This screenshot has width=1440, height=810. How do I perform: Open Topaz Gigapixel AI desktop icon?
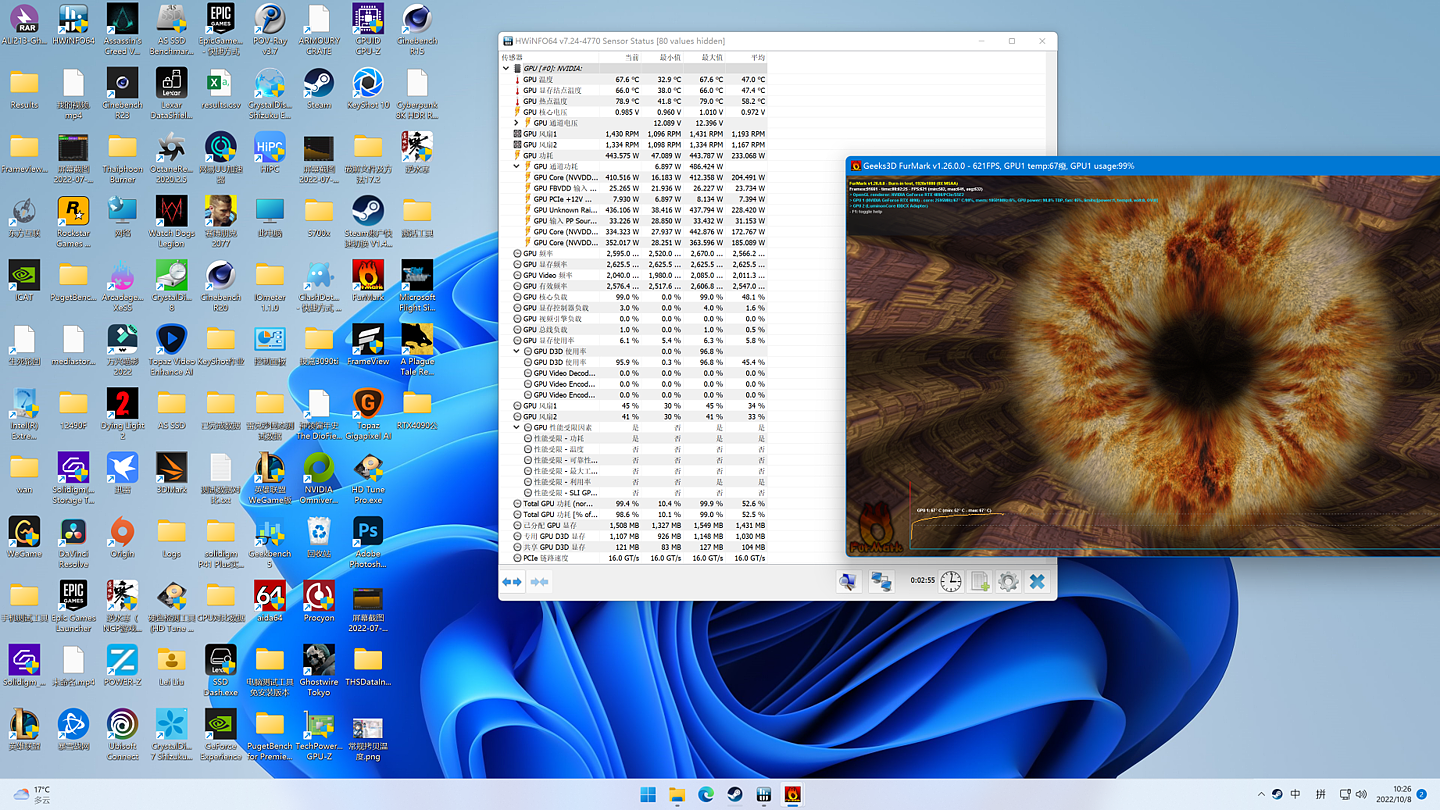(367, 413)
